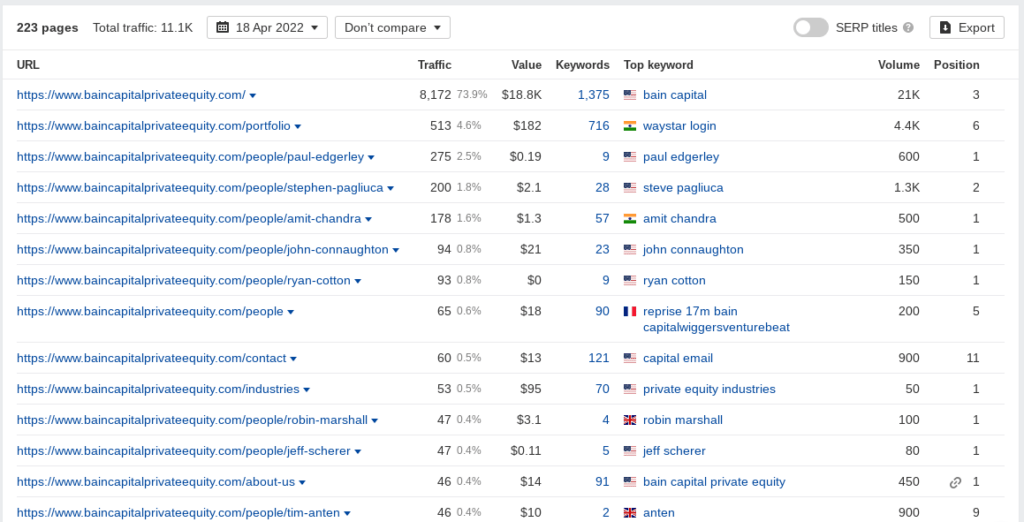Click the US flag beside 'bain capital'
Viewport: 1024px width, 522px height.
pos(630,95)
